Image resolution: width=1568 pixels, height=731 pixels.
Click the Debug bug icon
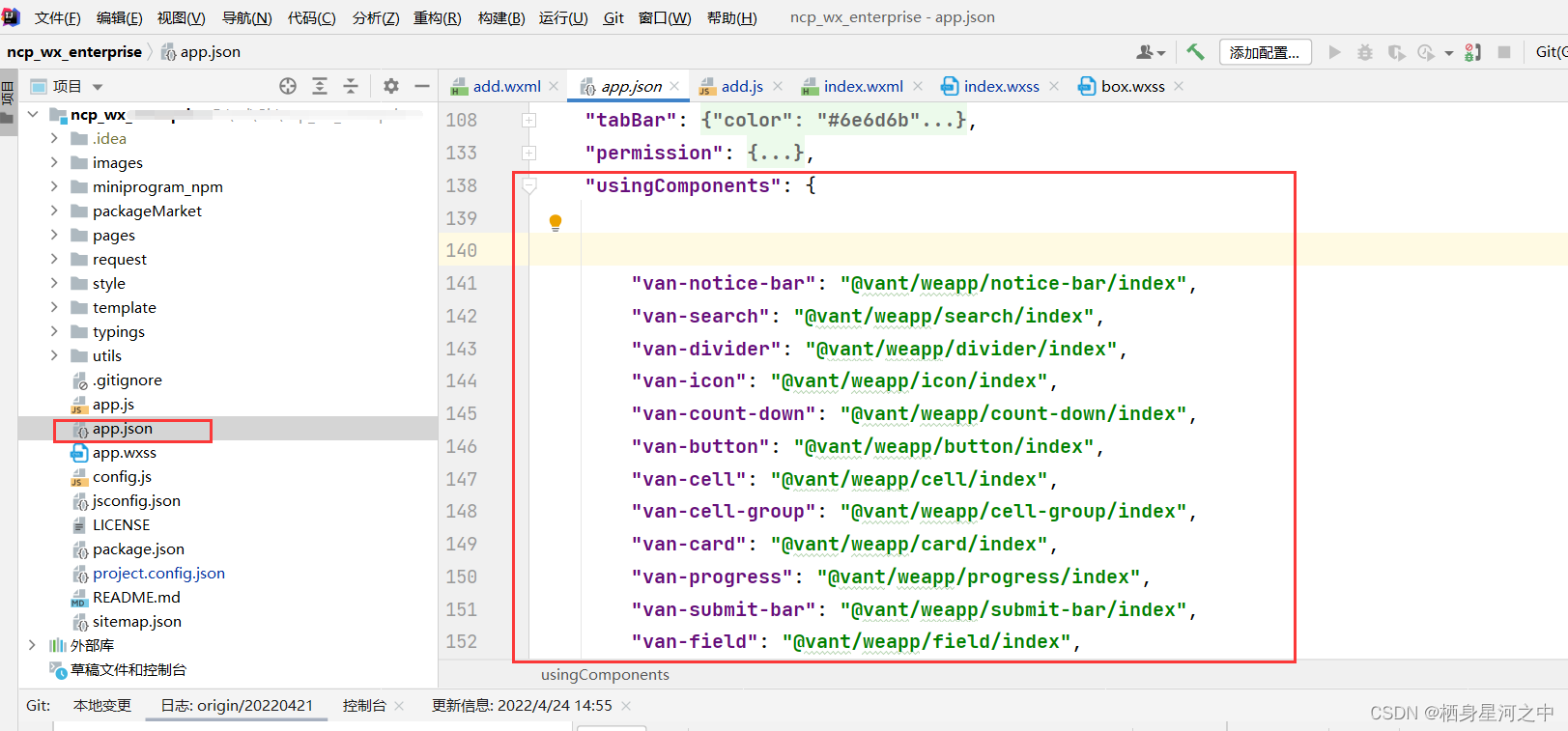(x=1365, y=52)
